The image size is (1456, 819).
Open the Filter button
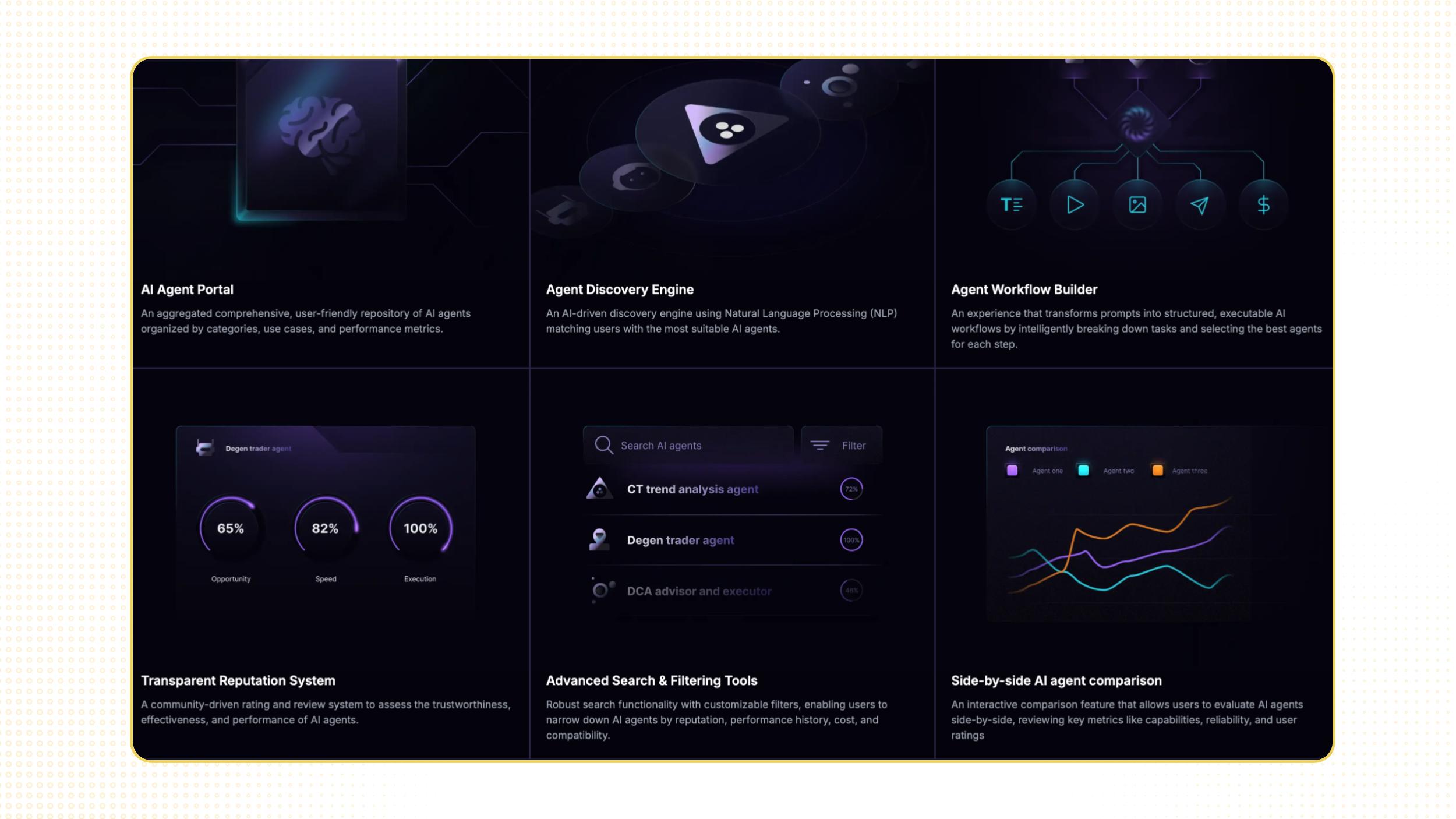point(842,445)
